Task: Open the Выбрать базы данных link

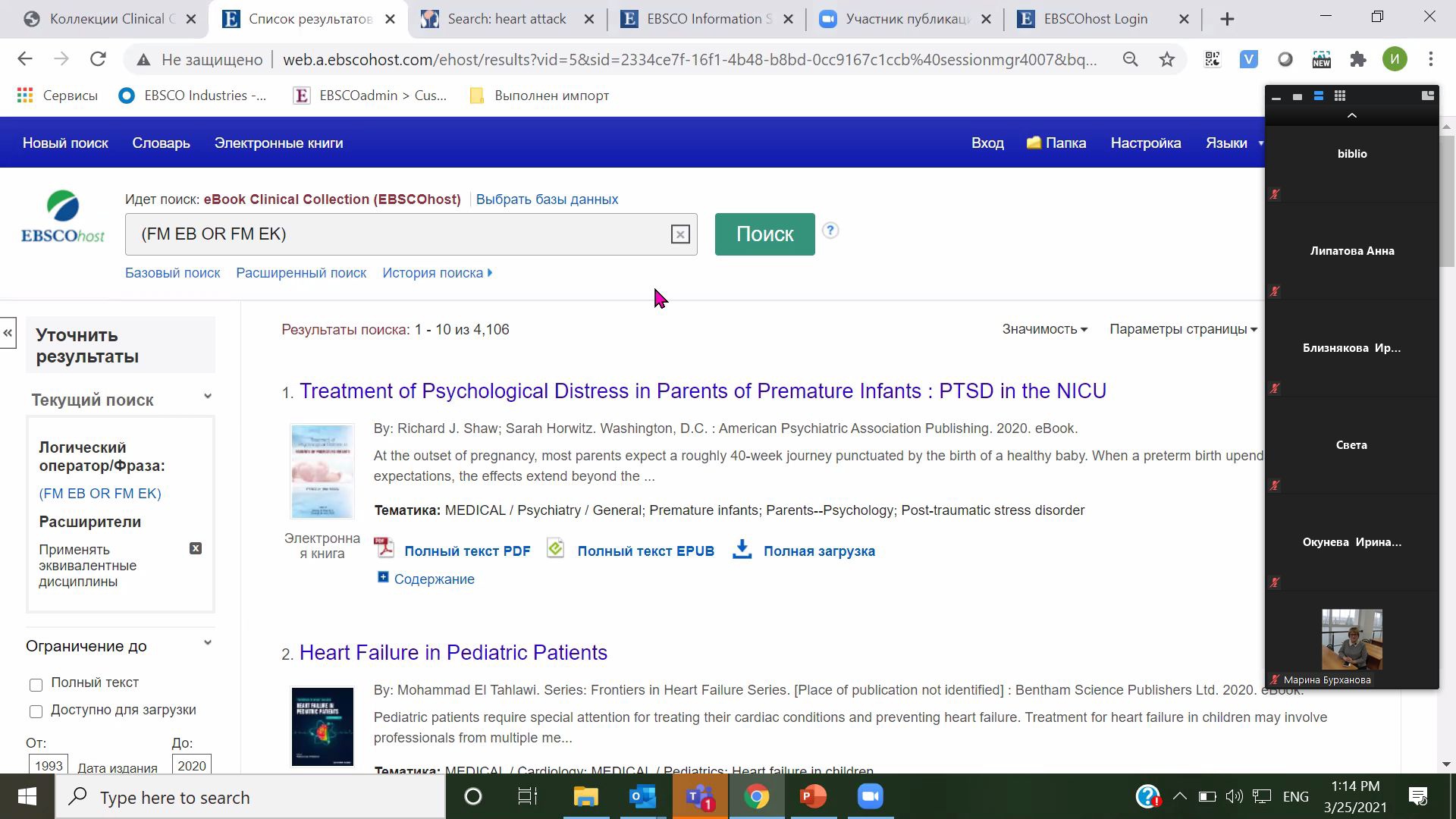Action: click(547, 199)
